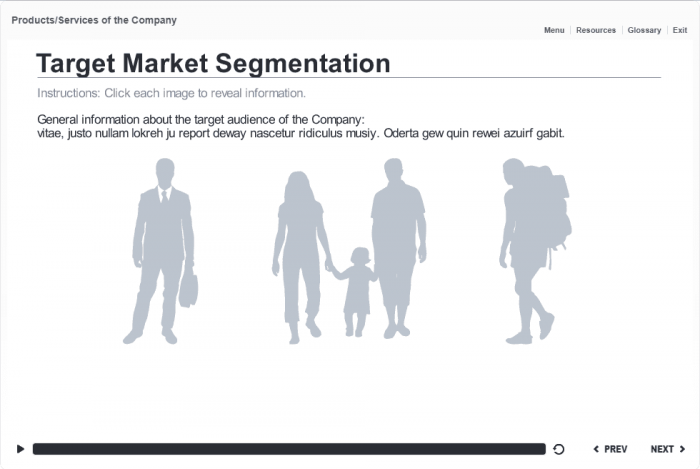
Task: Click the replay circular arrow icon
Action: click(559, 449)
